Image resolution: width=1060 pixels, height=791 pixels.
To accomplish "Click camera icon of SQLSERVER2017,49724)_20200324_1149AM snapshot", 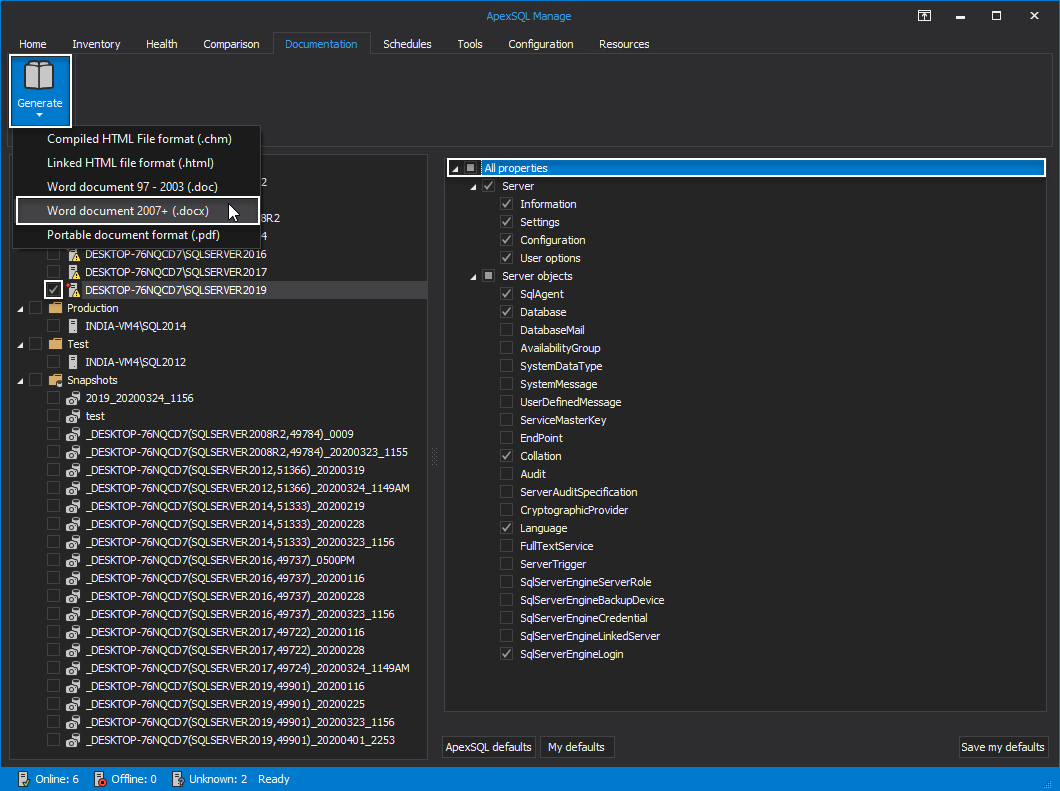I will click(73, 668).
